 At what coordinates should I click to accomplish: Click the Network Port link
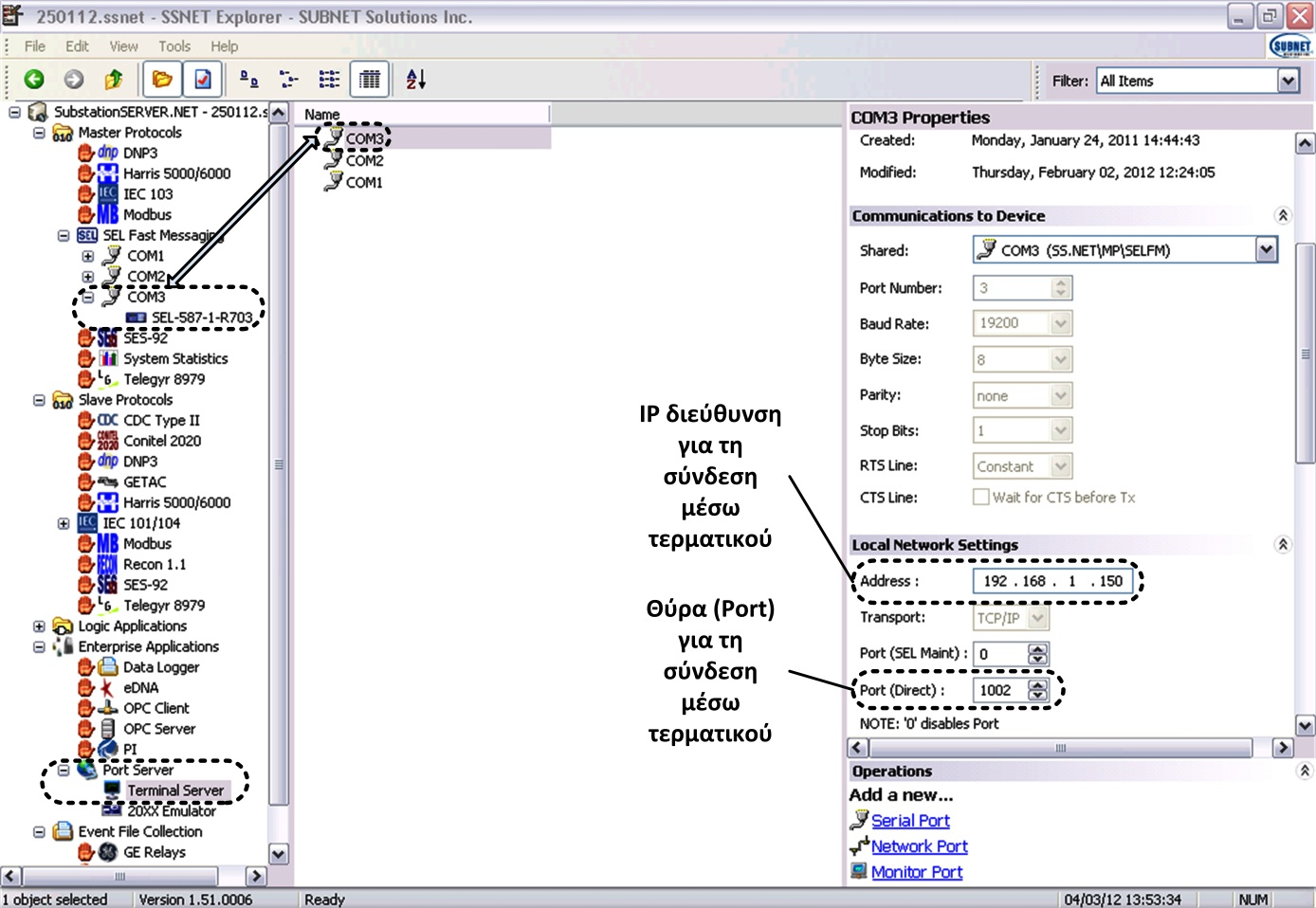point(920,846)
